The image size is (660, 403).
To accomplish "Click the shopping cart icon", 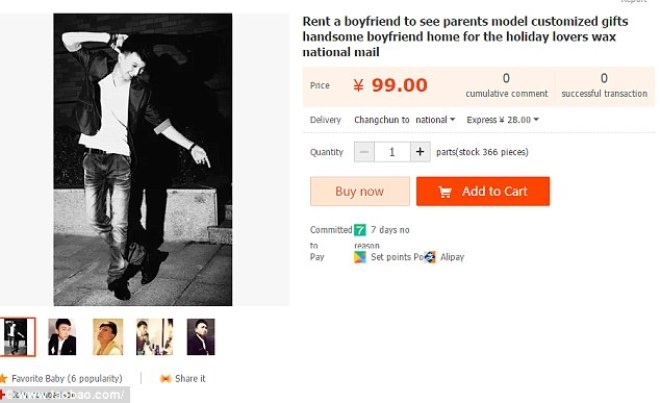I will 444,191.
